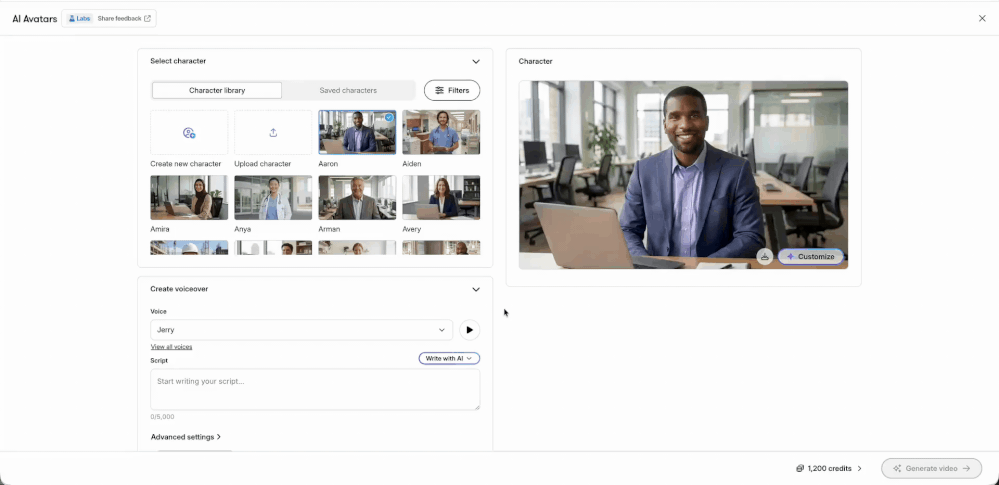Click the 1,200 credits link
Image resolution: width=999 pixels, height=485 pixels.
click(829, 468)
